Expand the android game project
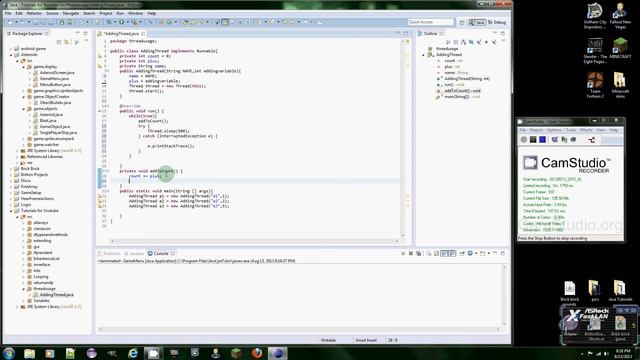This screenshot has width=640, height=360. pos(11,49)
